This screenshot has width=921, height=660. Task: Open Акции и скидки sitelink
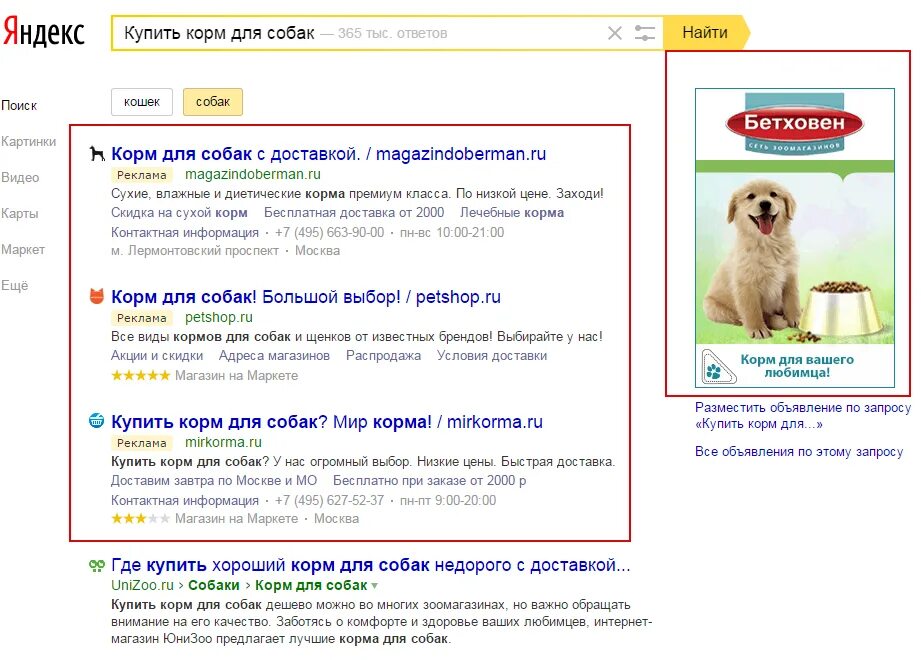[157, 356]
